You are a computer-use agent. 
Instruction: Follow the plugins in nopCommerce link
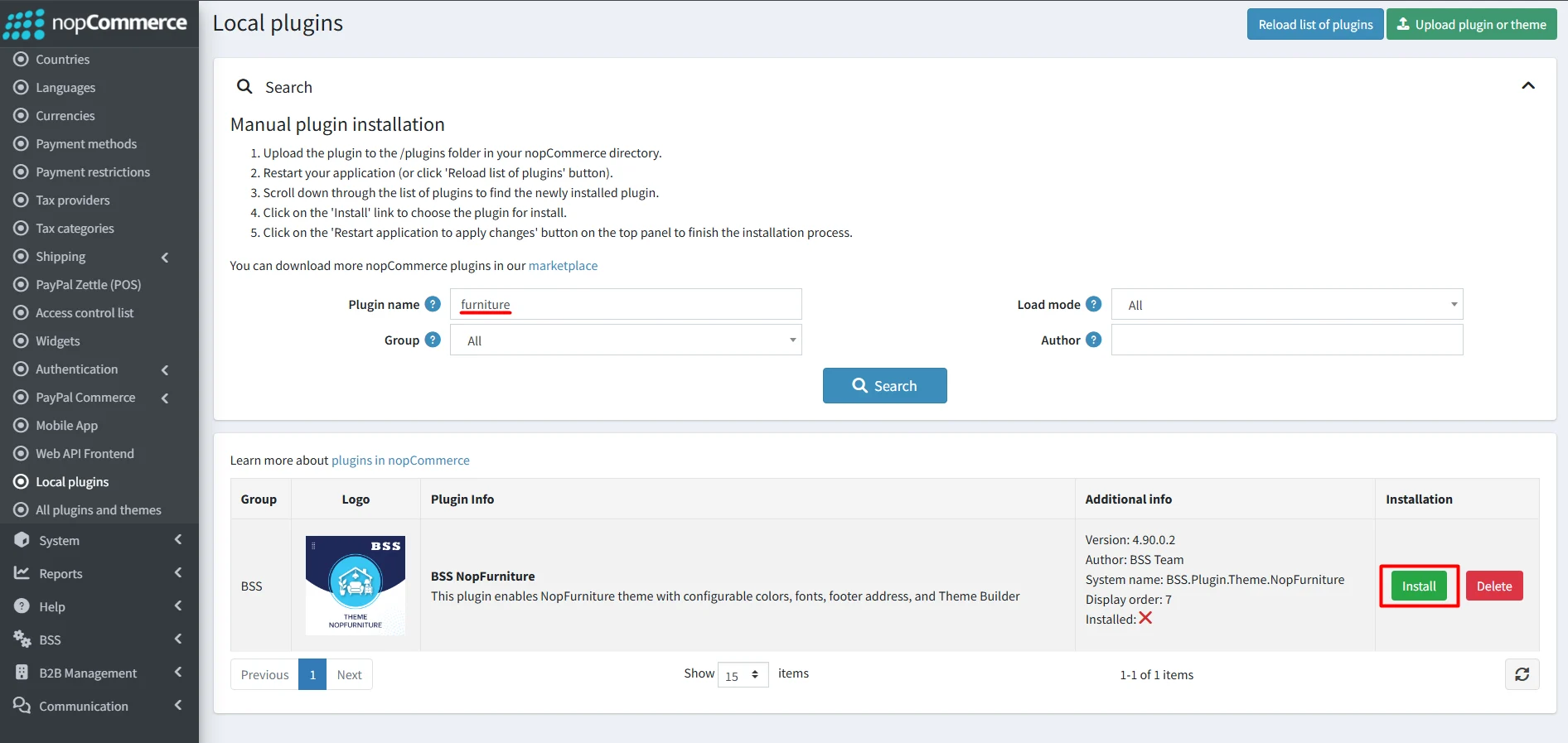(400, 460)
